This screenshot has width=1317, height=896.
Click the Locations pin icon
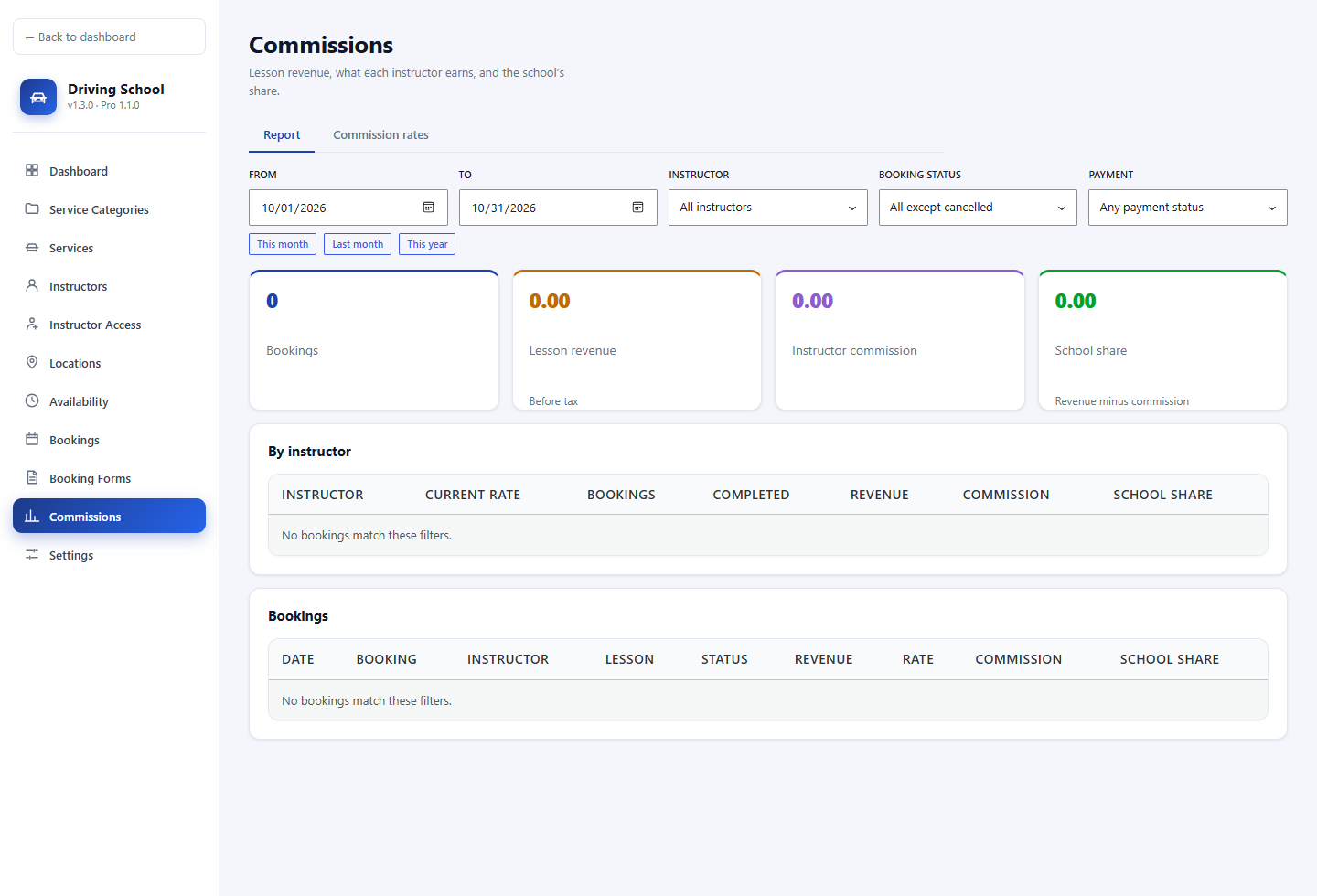[x=32, y=362]
